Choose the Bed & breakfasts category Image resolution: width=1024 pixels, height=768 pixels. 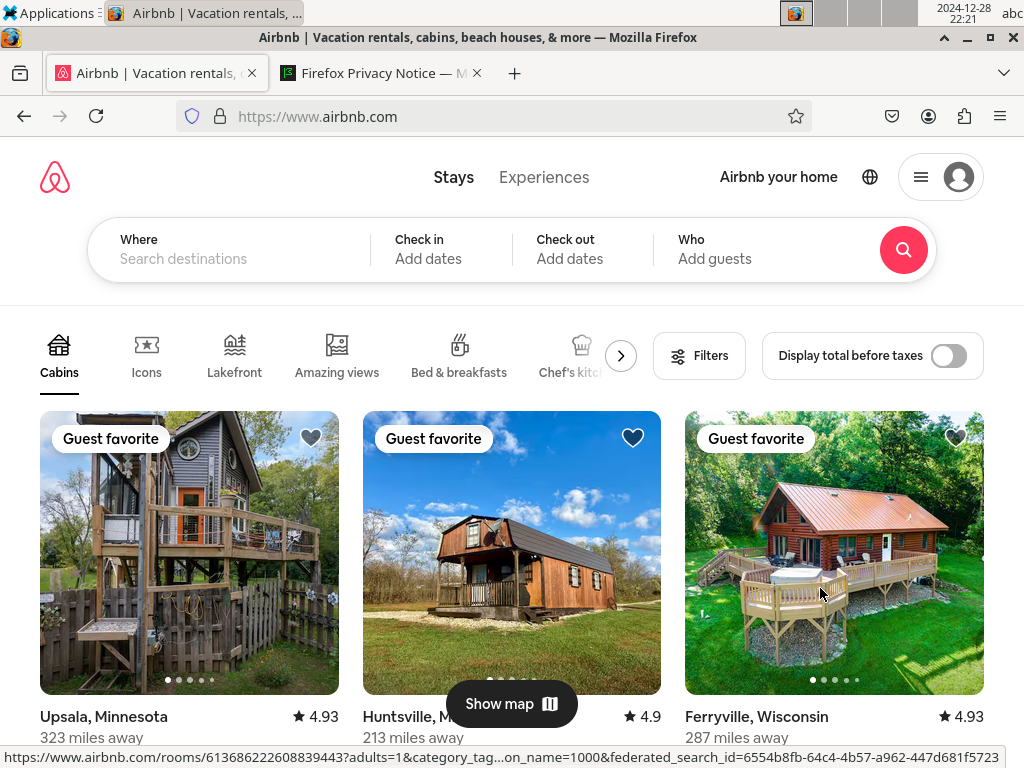tap(458, 357)
